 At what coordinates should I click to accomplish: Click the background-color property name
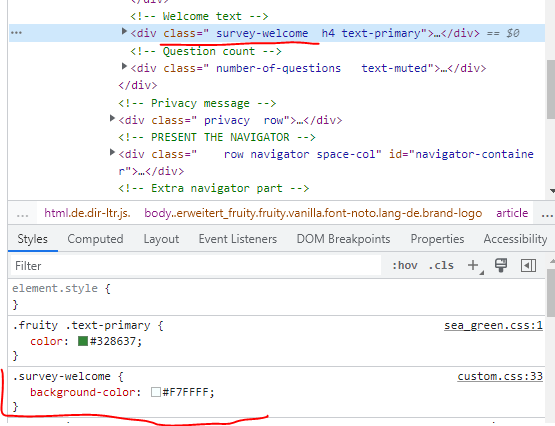tap(83, 392)
